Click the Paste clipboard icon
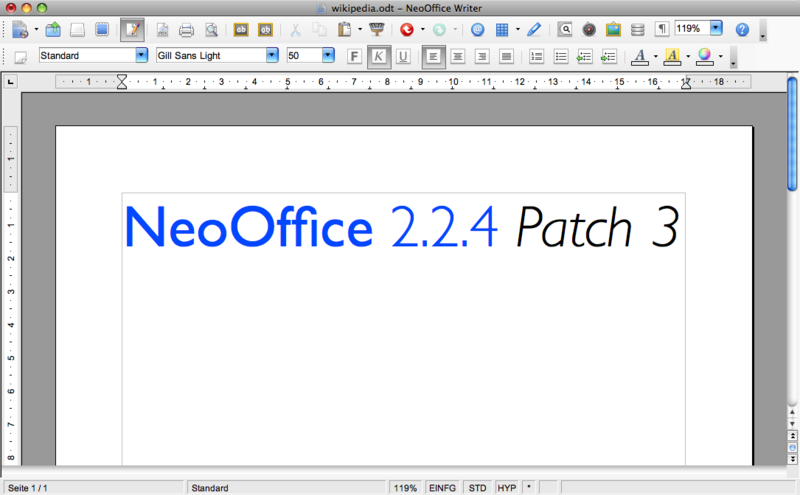 [x=345, y=30]
